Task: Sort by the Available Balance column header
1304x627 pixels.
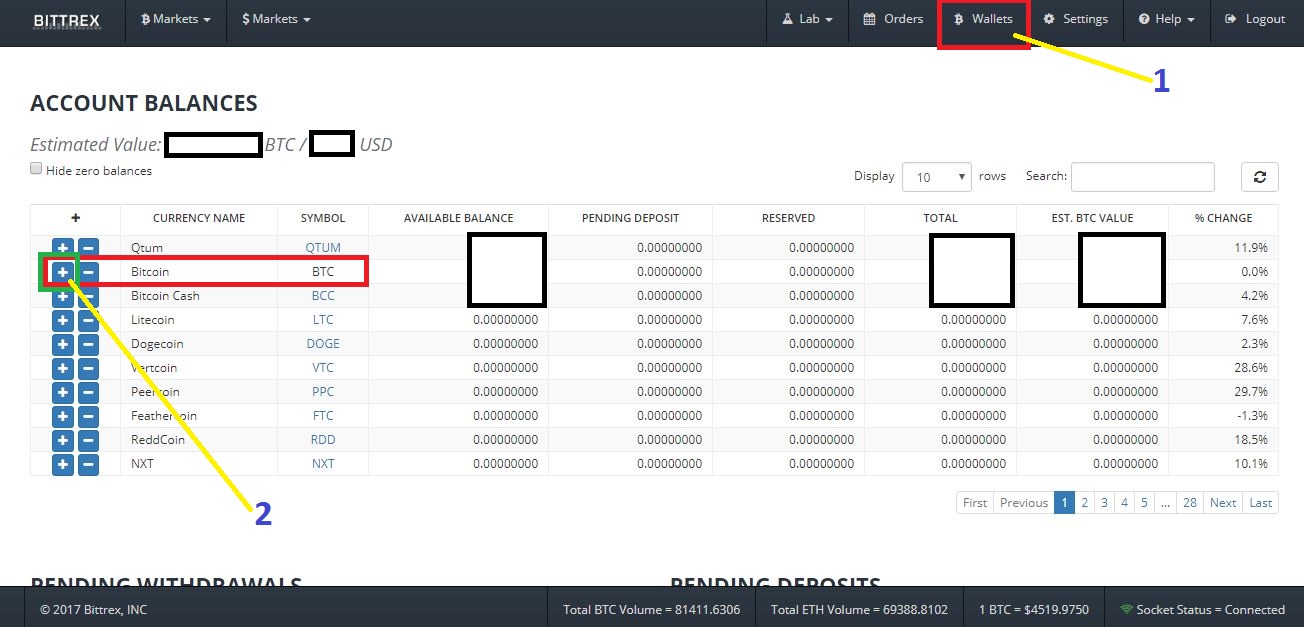Action: pos(458,218)
